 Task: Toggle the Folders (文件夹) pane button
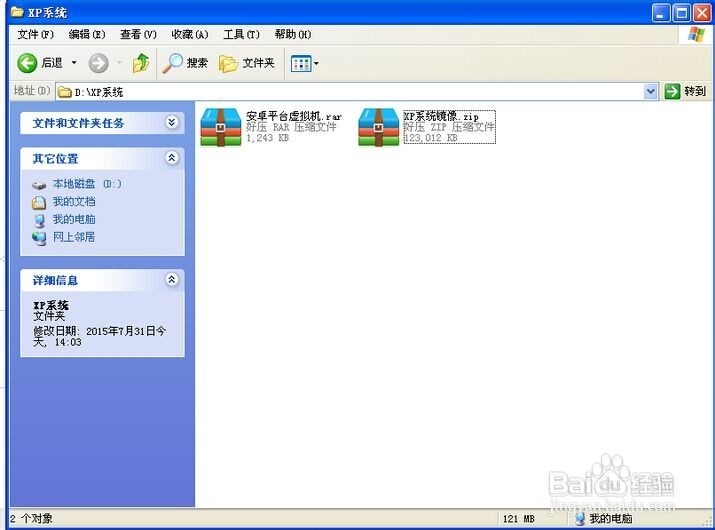tap(247, 63)
